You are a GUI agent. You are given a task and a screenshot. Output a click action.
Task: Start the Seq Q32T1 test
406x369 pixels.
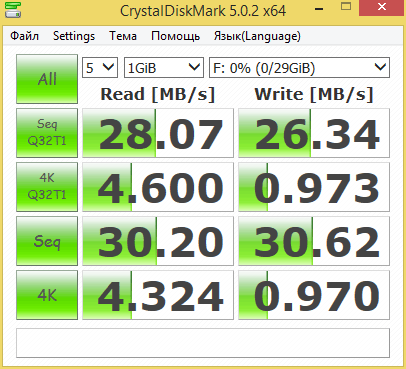(47, 133)
